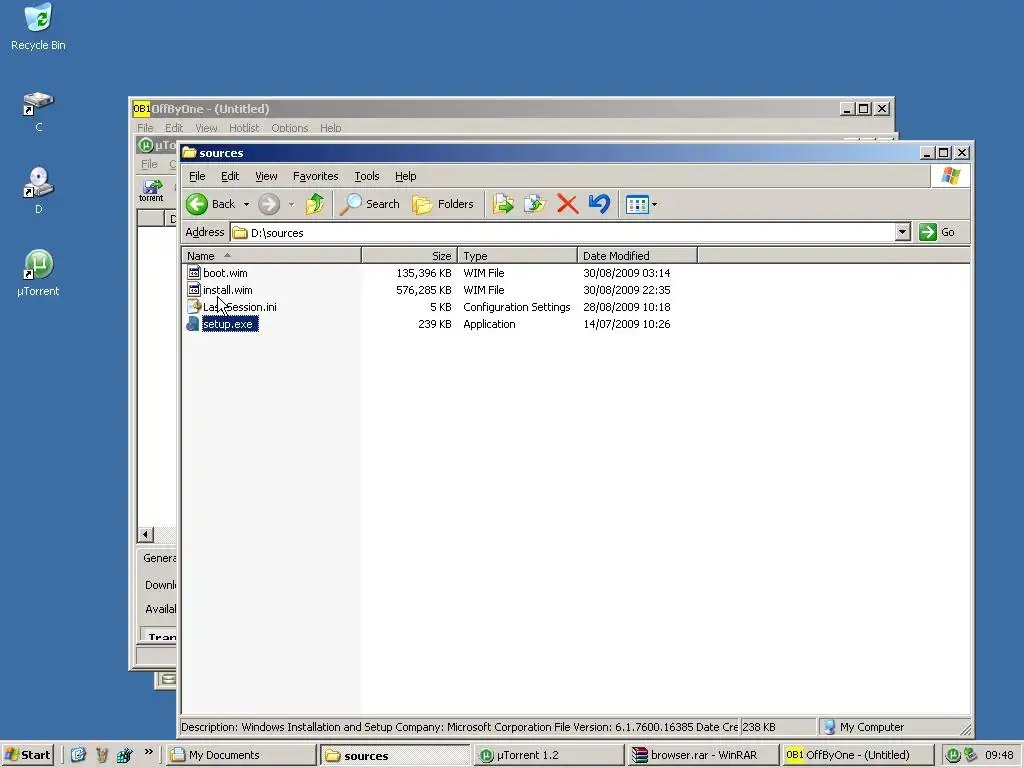Screen dimensions: 1024x768
Task: Select the setup.exe file name
Action: [x=230, y=324]
